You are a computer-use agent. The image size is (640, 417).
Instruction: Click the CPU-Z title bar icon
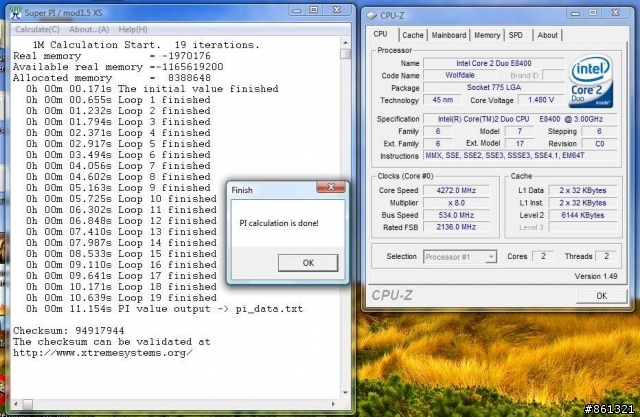coord(371,16)
